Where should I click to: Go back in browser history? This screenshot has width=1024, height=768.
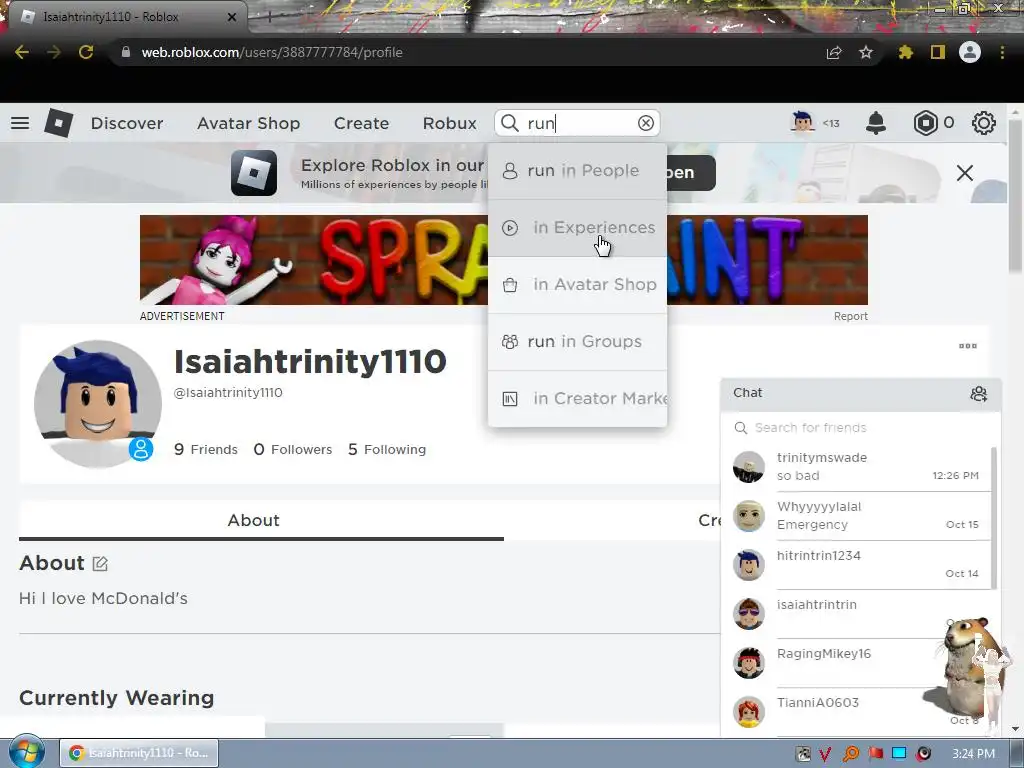[22, 52]
